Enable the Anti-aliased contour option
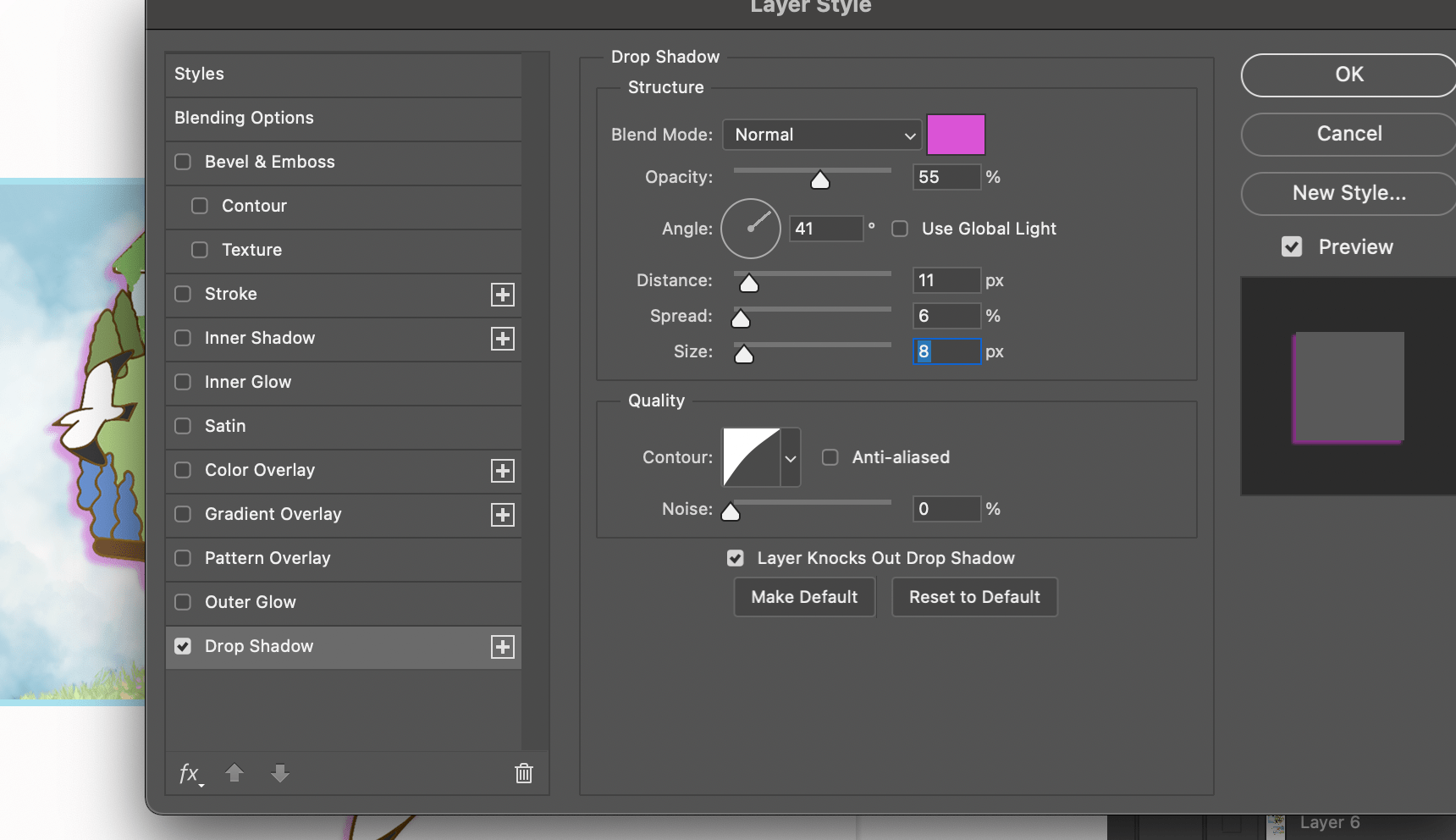The height and width of the screenshot is (840, 1456). pos(830,457)
